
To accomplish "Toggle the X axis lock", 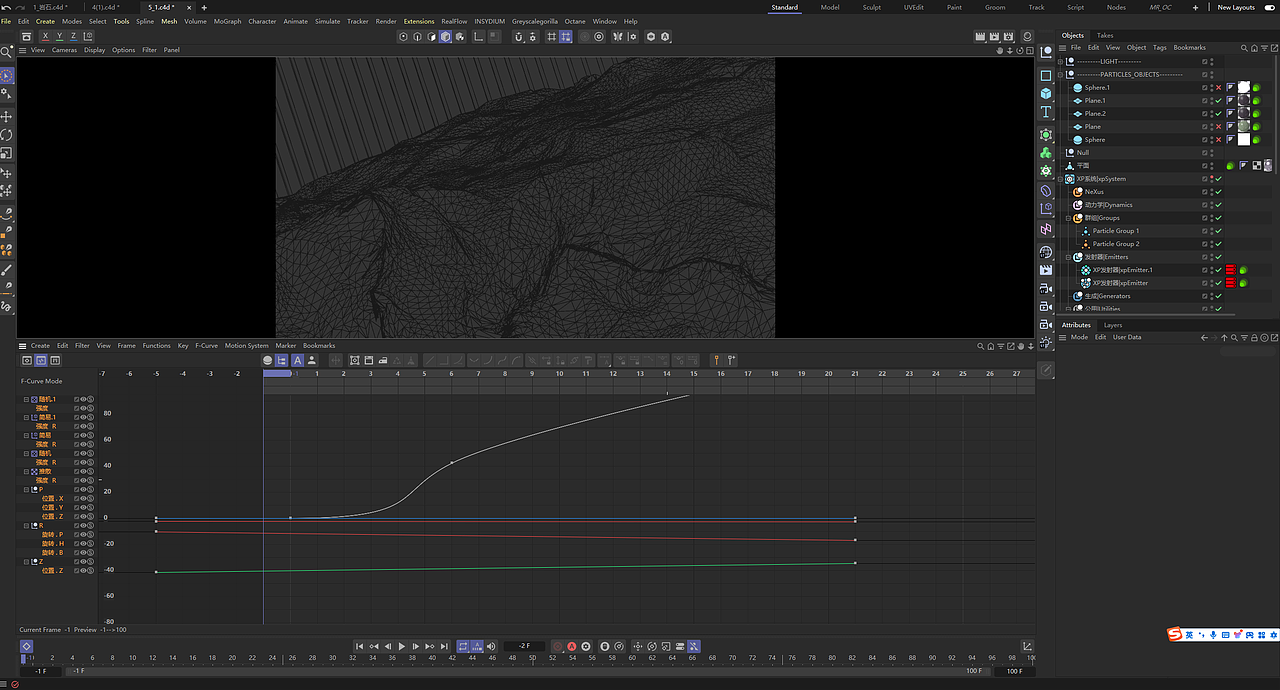I will point(45,36).
